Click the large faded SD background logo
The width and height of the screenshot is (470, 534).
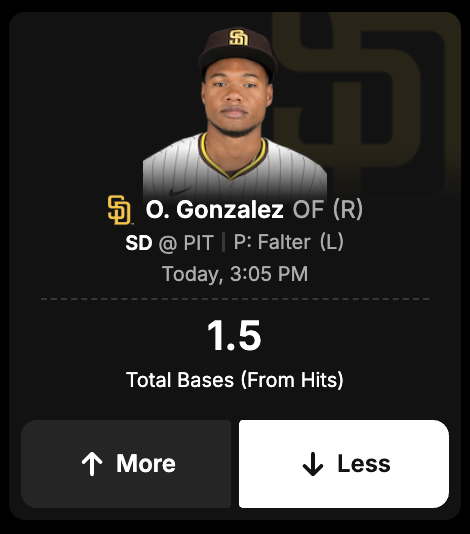[x=366, y=104]
